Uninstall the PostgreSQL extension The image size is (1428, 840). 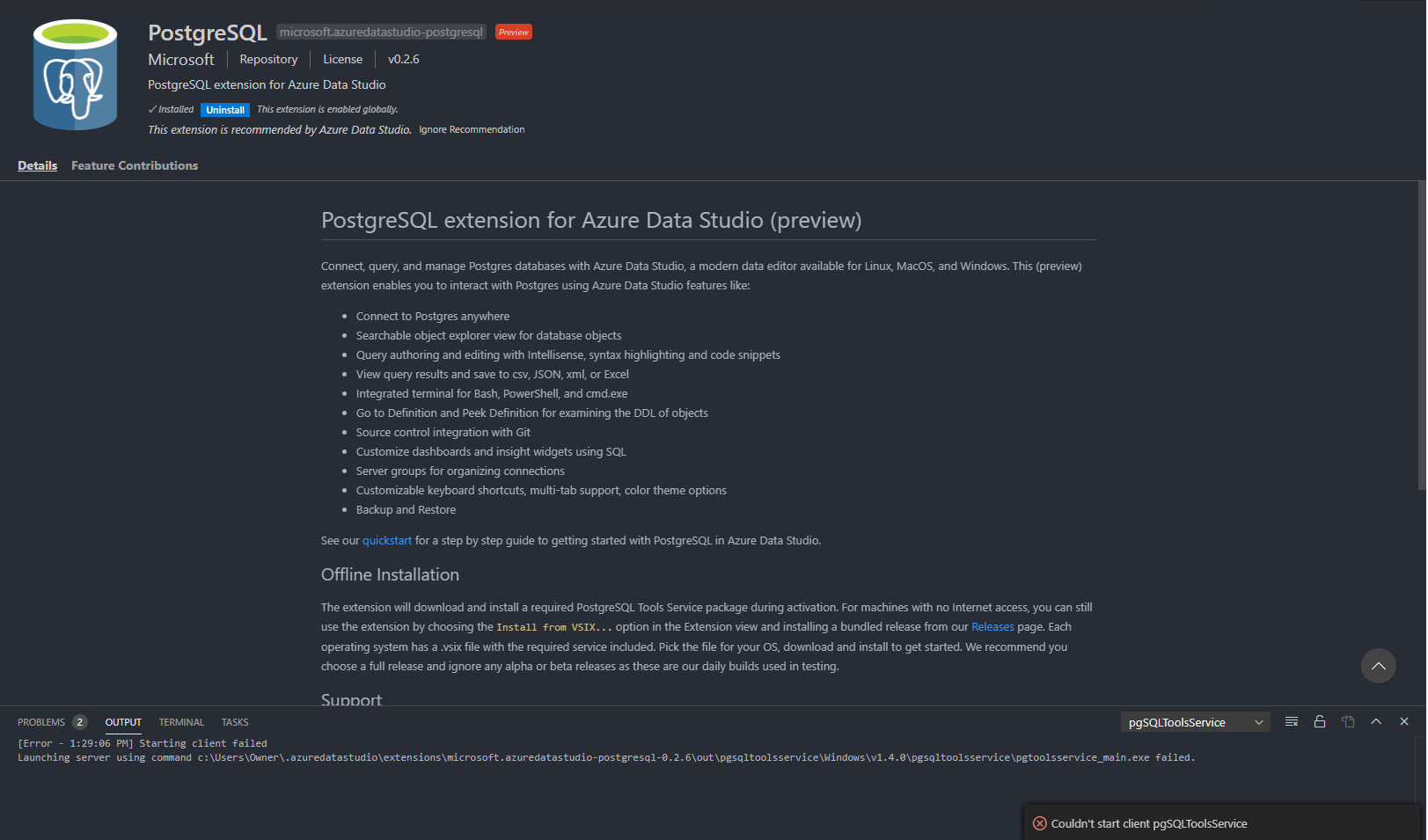pyautogui.click(x=224, y=109)
